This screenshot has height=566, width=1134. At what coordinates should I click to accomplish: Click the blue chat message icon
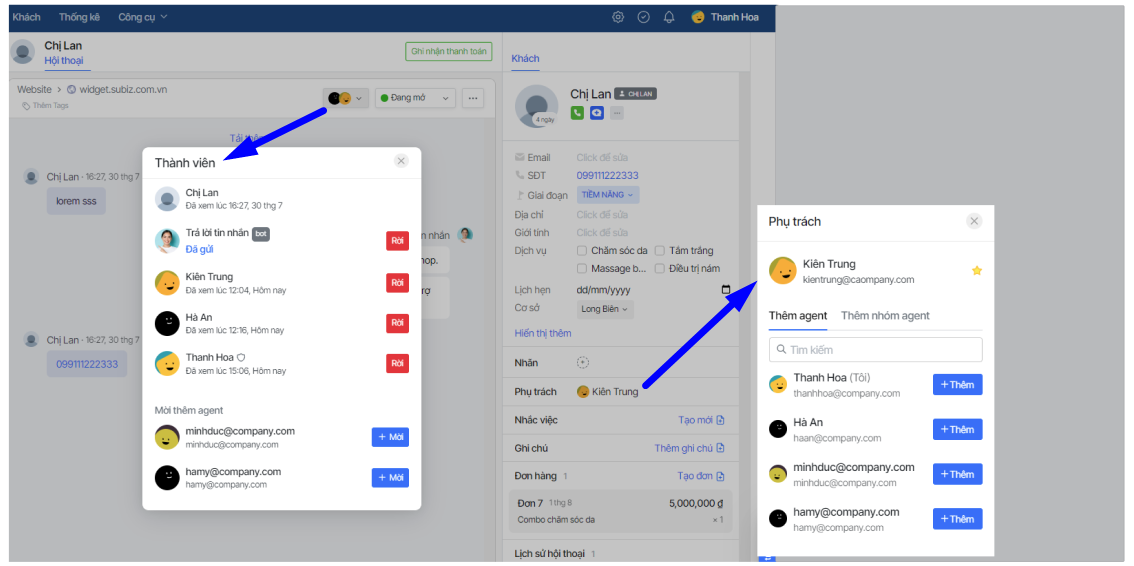coord(597,113)
